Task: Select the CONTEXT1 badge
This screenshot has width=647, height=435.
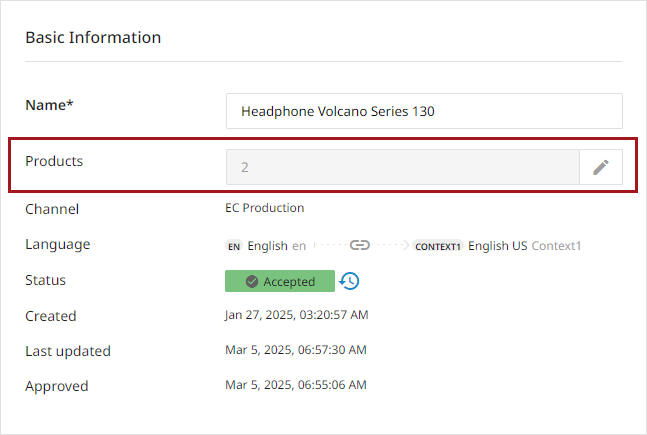Action: pyautogui.click(x=438, y=246)
